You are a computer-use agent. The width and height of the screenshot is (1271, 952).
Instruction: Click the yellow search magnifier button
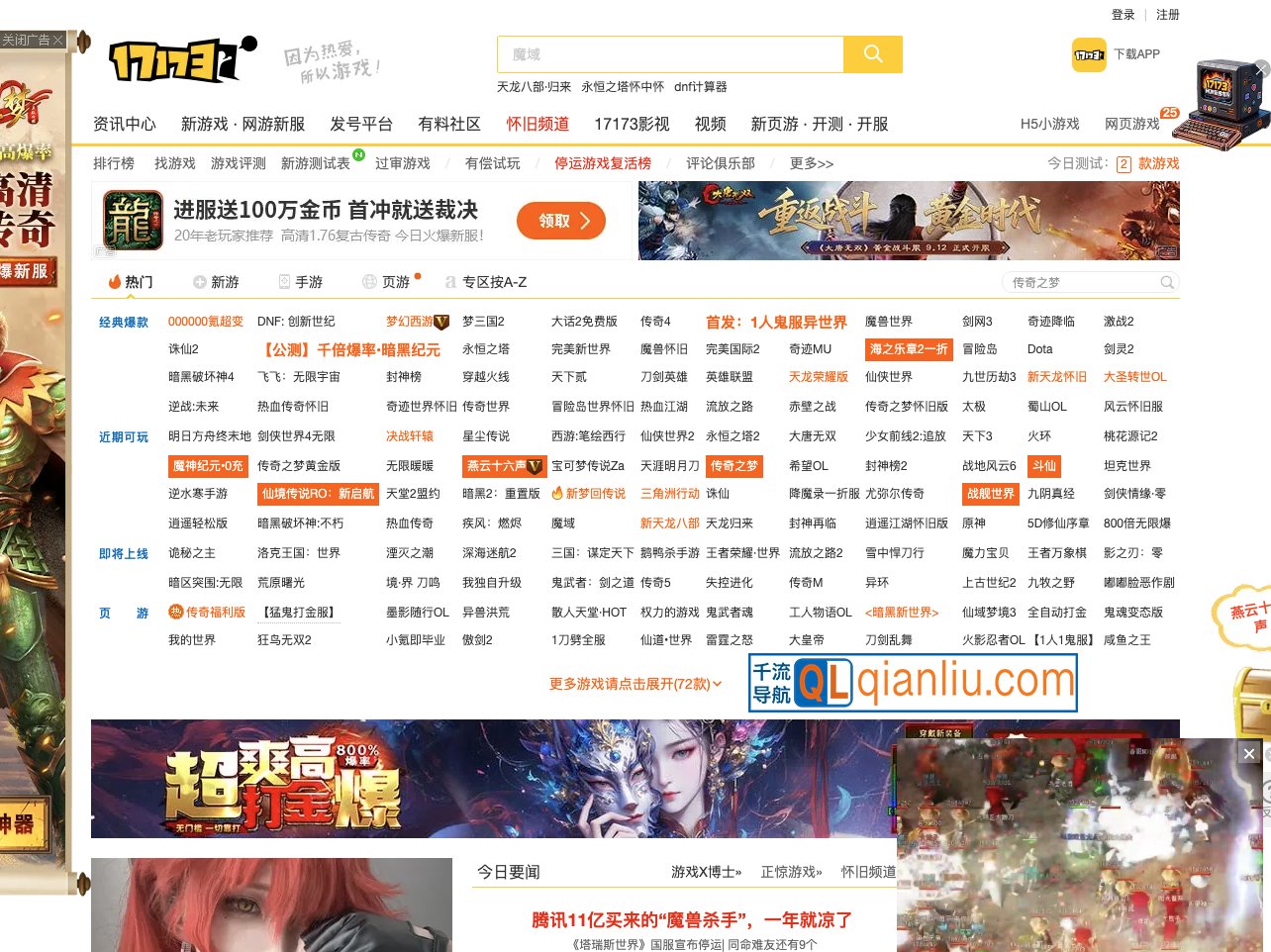[873, 54]
